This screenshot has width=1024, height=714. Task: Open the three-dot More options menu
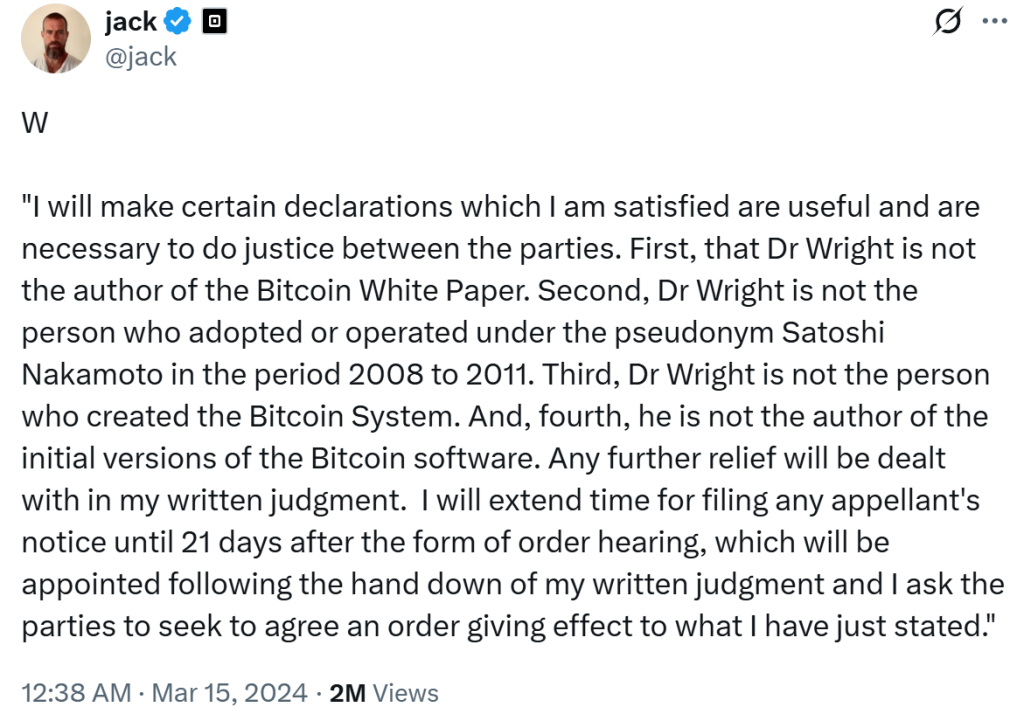pos(994,24)
